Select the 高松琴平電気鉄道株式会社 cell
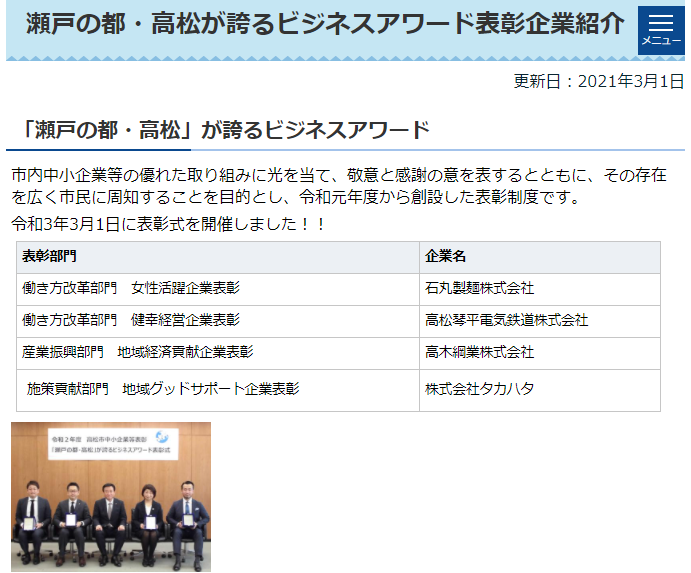Viewport: 691px width, 573px height. pyautogui.click(x=540, y=321)
